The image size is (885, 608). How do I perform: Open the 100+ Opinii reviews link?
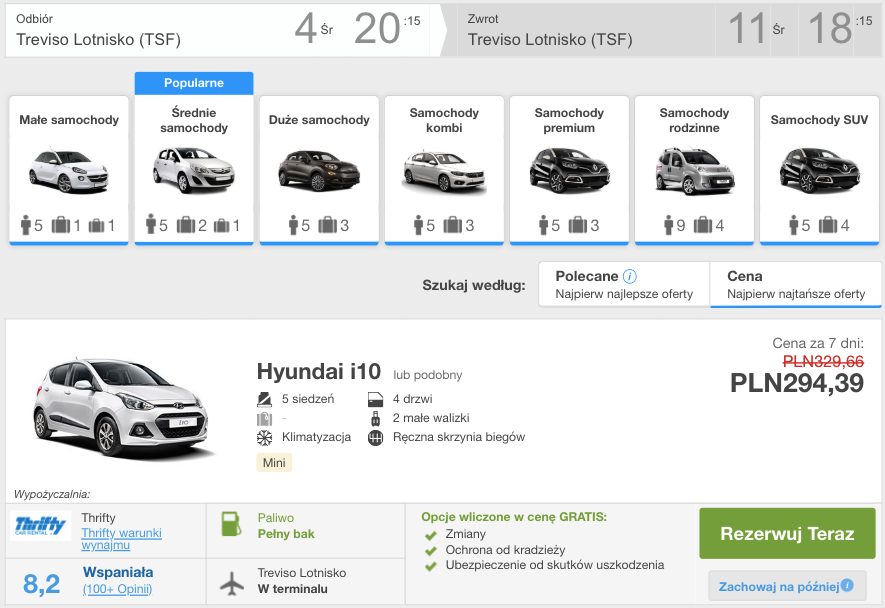point(117,589)
